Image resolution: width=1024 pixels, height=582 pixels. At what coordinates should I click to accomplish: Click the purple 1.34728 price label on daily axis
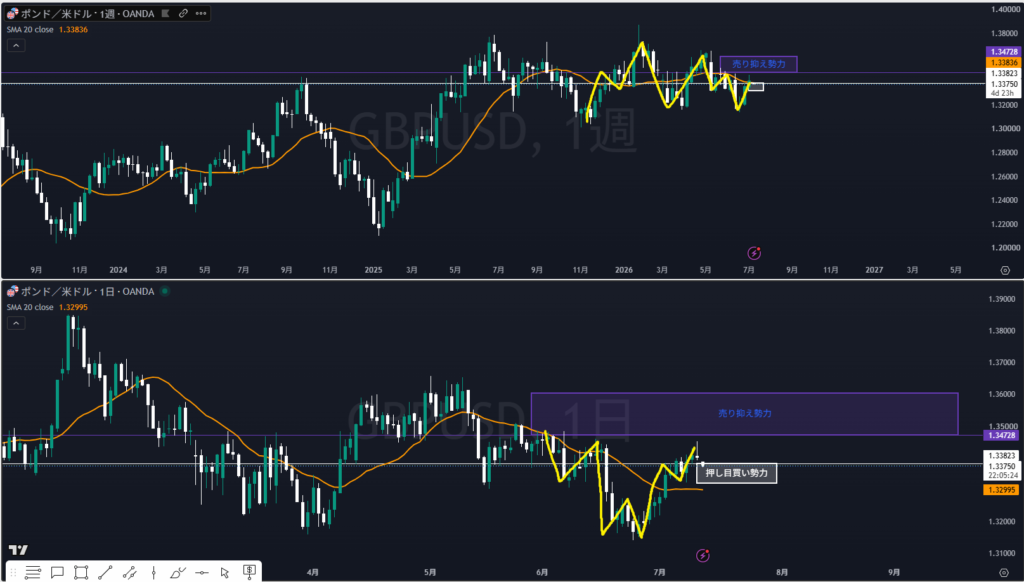(1000, 435)
